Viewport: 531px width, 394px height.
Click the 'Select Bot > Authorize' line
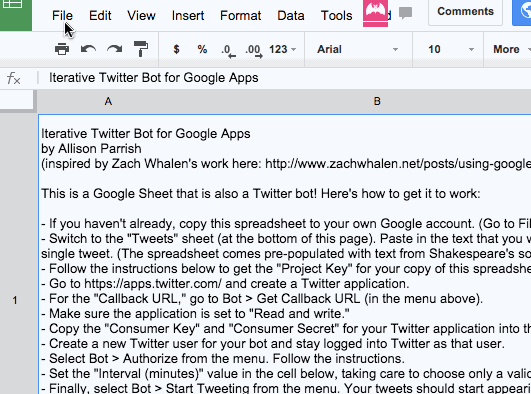pyautogui.click(x=223, y=359)
